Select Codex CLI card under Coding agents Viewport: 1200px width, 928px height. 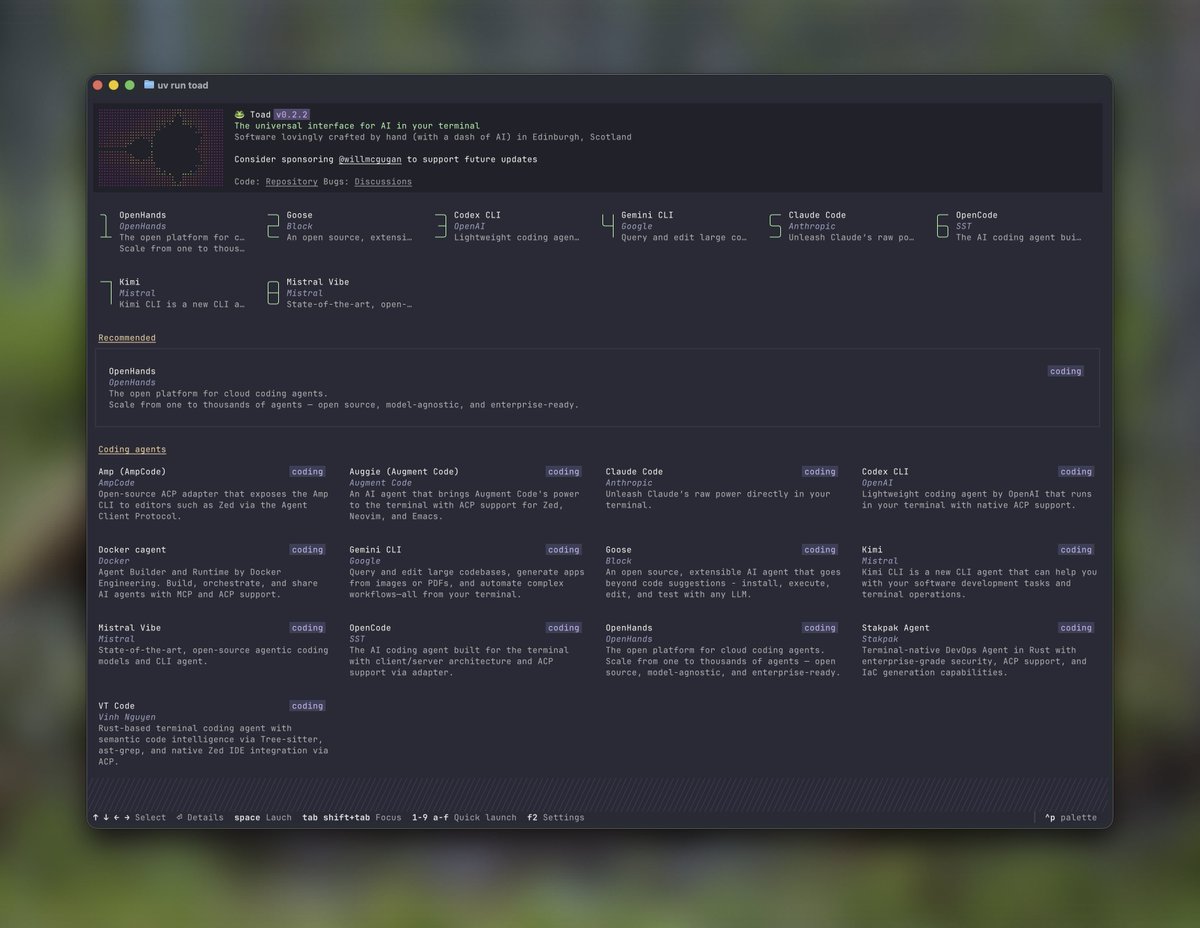[x=978, y=488]
